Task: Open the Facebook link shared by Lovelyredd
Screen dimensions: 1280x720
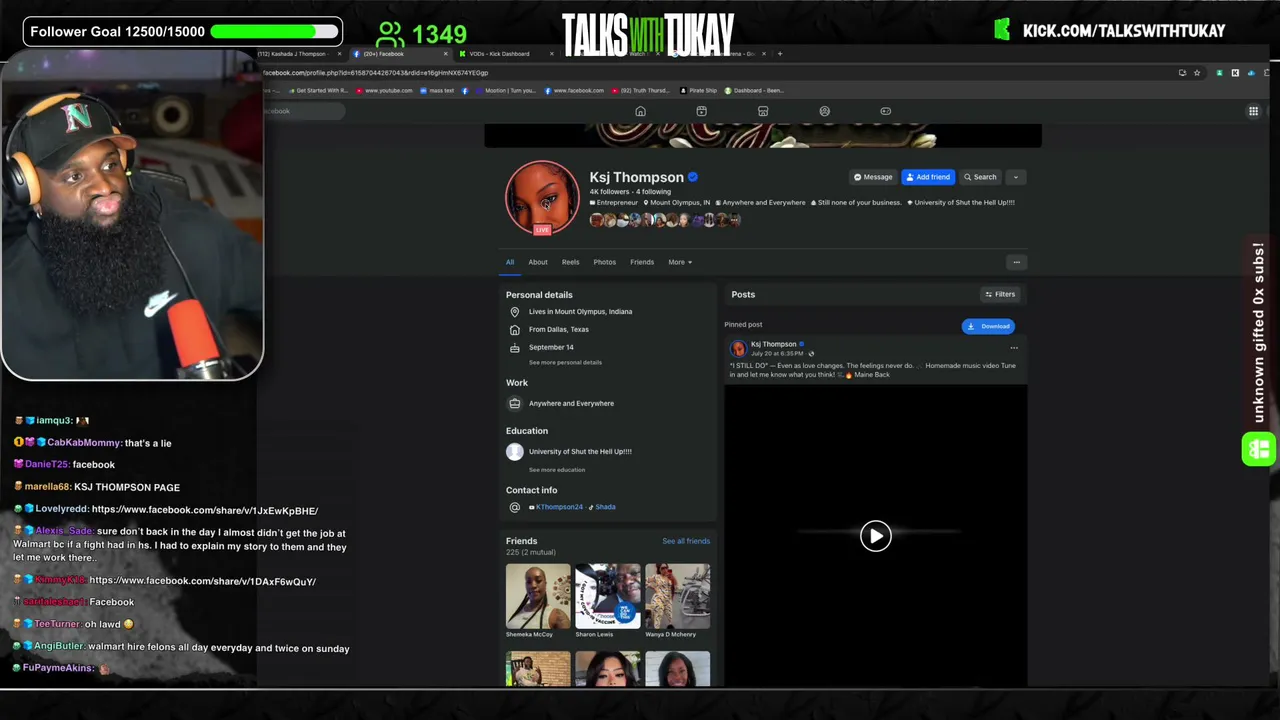Action: click(205, 510)
